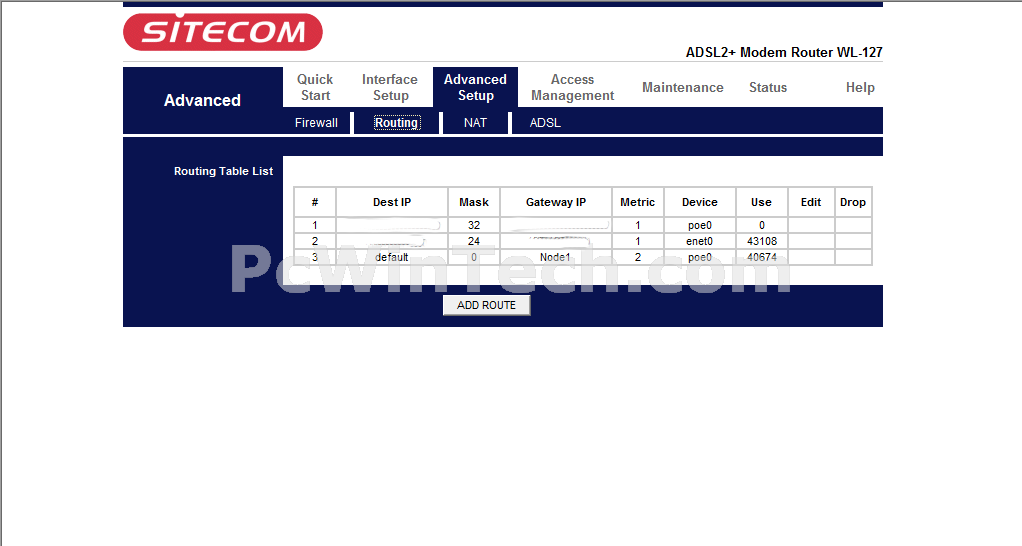
Task: Click the Drop column header
Action: pyautogui.click(x=853, y=202)
